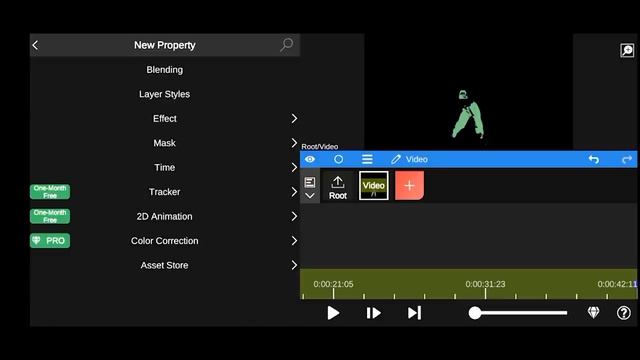Expand the Tracker chevron arrow
The width and height of the screenshot is (640, 360).
(x=294, y=192)
